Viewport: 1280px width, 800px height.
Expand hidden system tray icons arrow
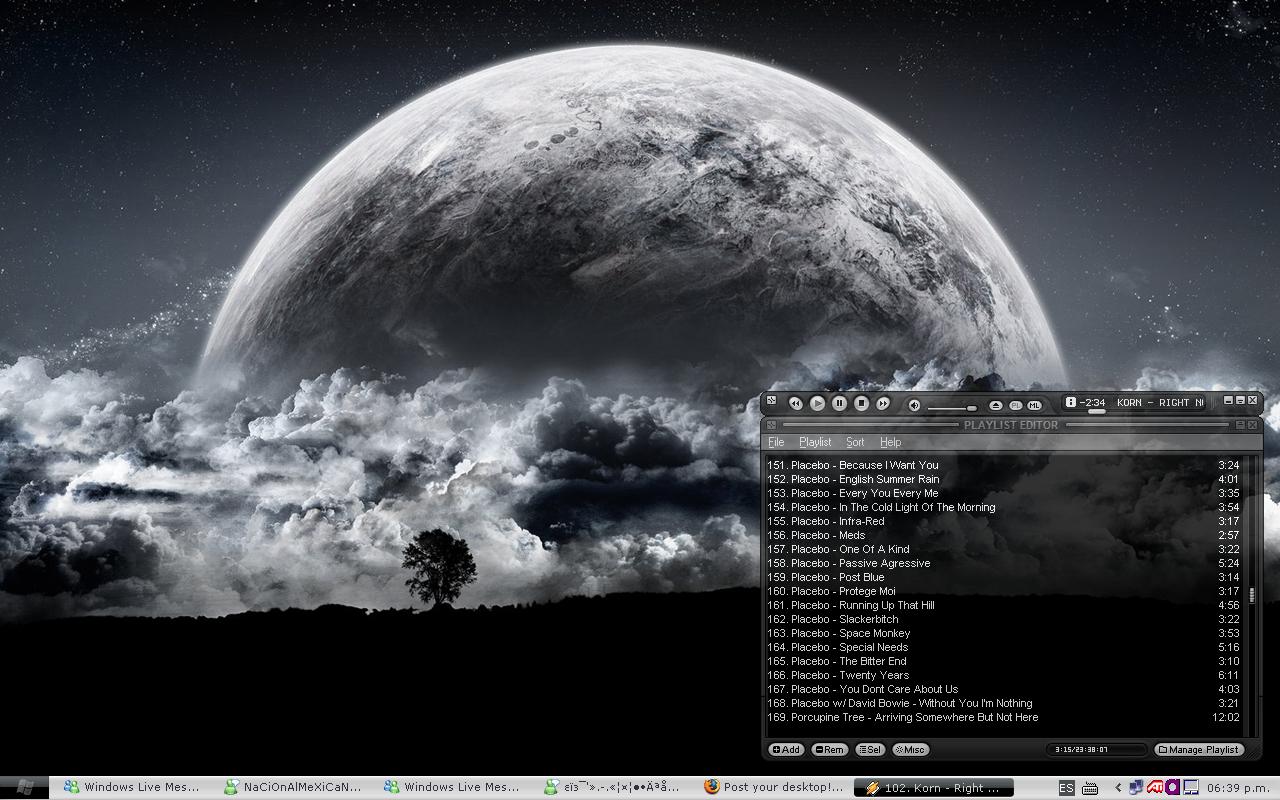(x=1118, y=788)
